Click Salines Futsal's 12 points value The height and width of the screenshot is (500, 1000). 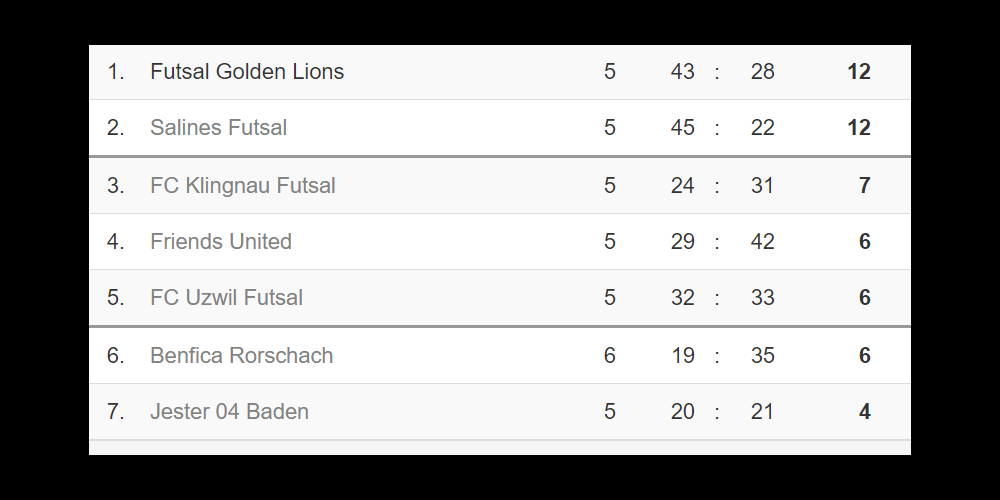(858, 128)
